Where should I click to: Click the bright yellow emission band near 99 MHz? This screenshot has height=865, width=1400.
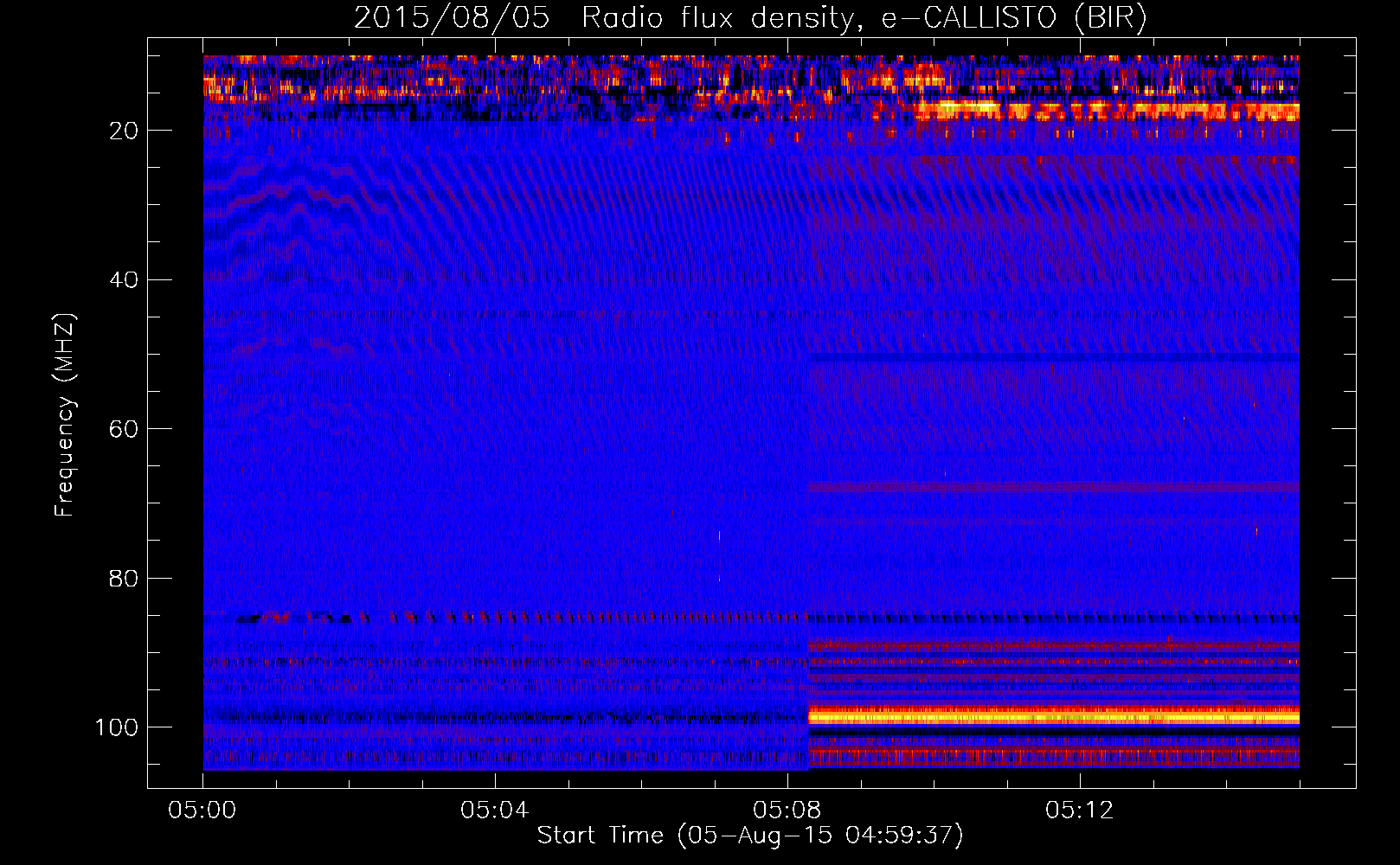point(1054,716)
